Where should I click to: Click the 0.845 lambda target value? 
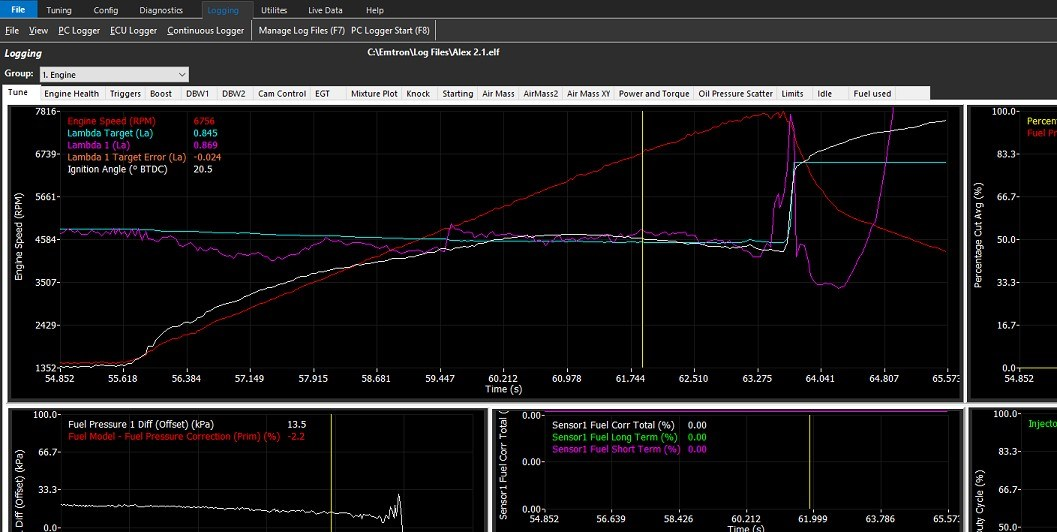205,134
